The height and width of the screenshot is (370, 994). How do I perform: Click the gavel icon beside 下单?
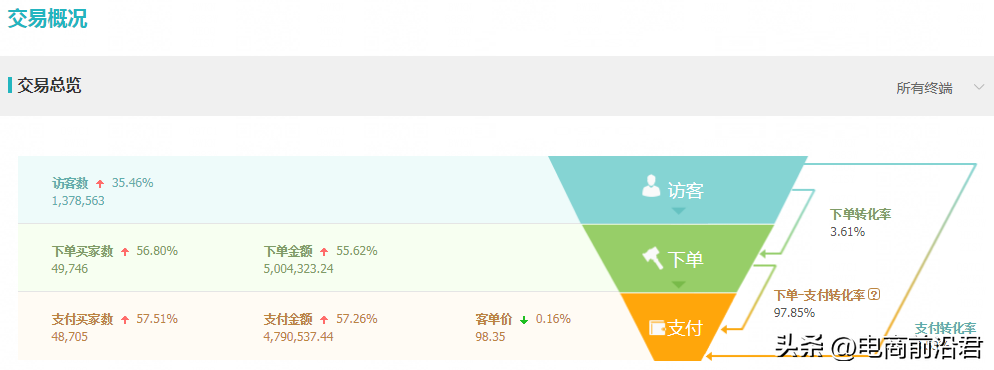(652, 258)
